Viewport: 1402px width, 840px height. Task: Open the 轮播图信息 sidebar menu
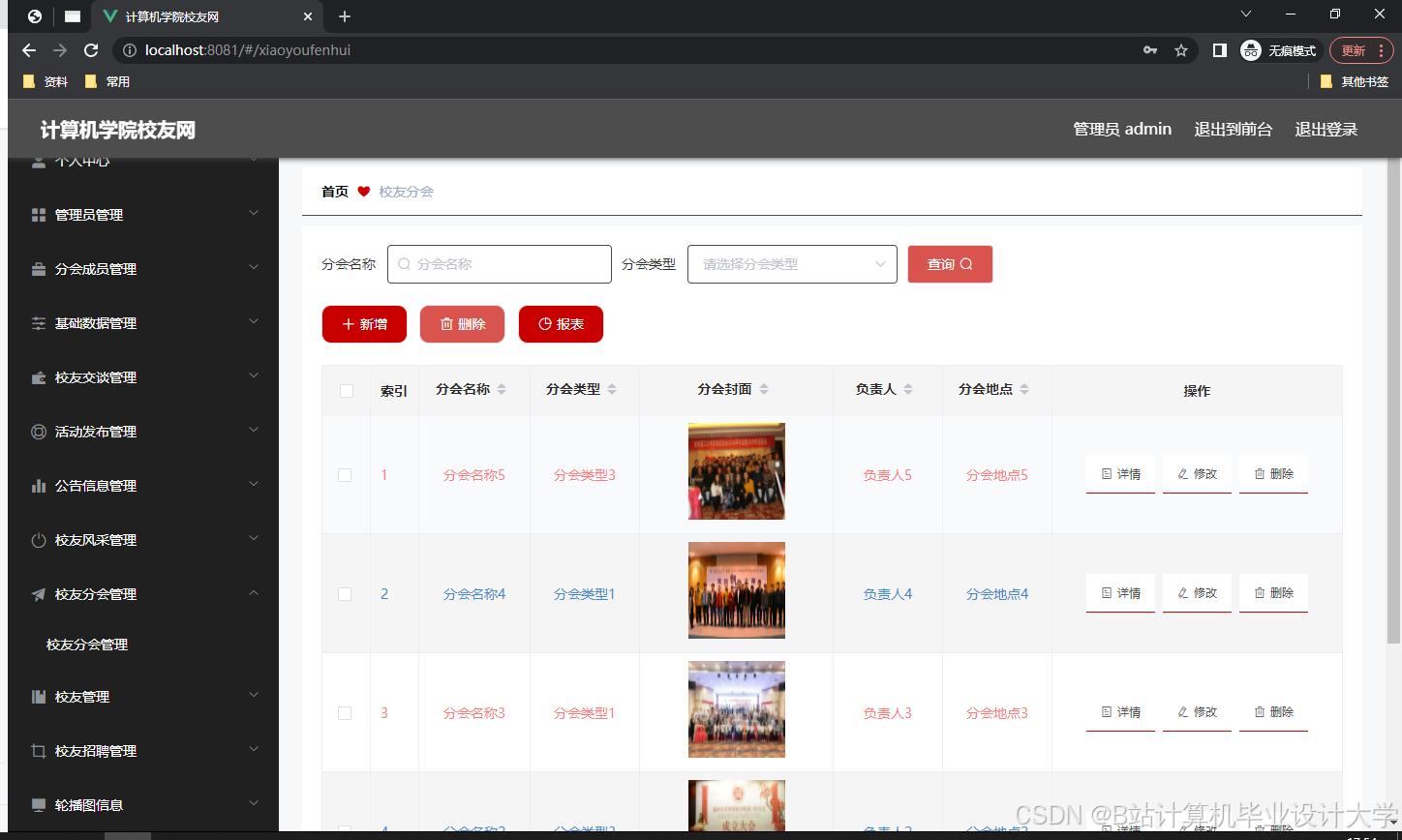tap(143, 805)
